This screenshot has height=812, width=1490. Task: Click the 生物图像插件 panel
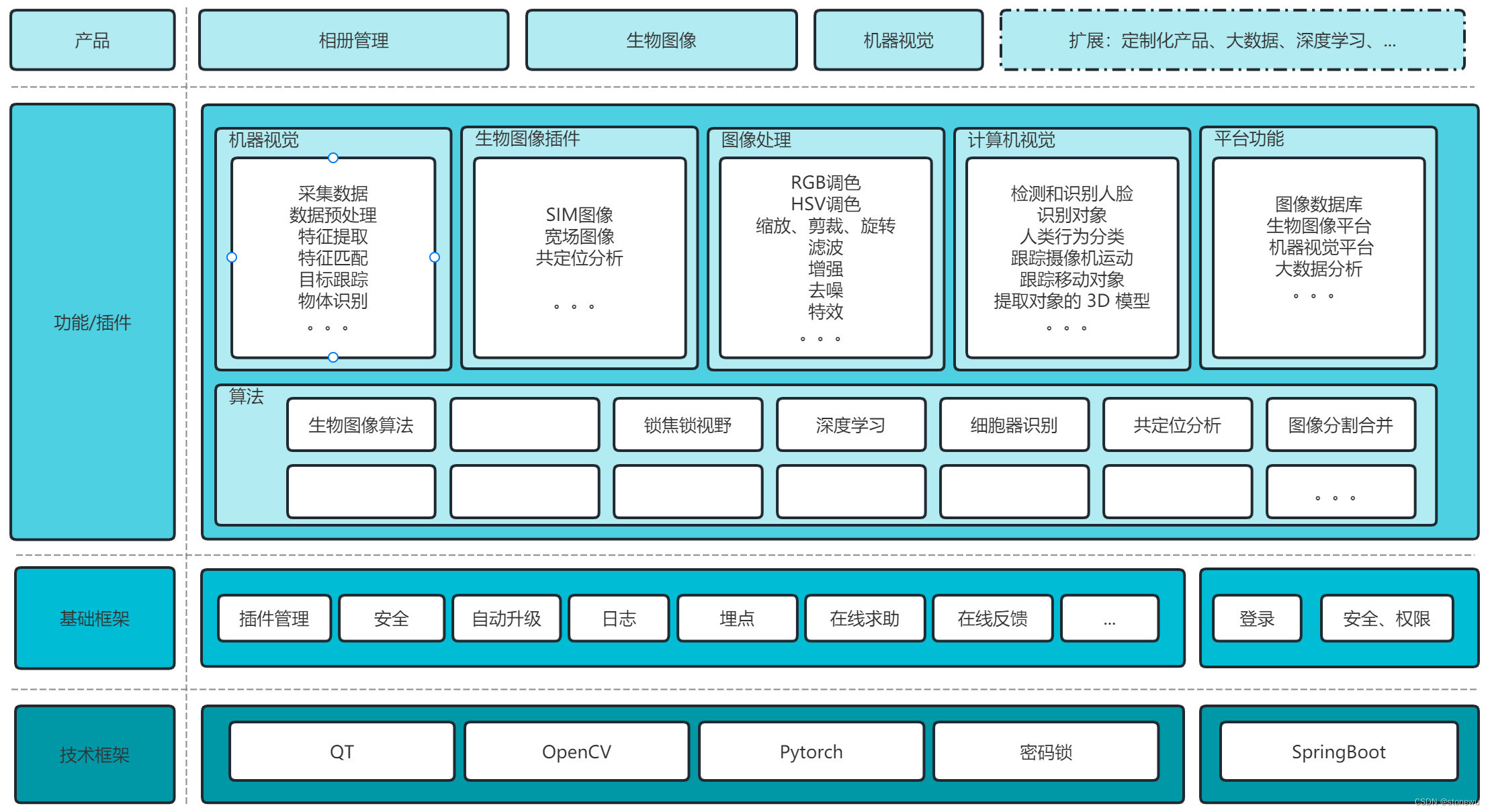pyautogui.click(x=579, y=249)
